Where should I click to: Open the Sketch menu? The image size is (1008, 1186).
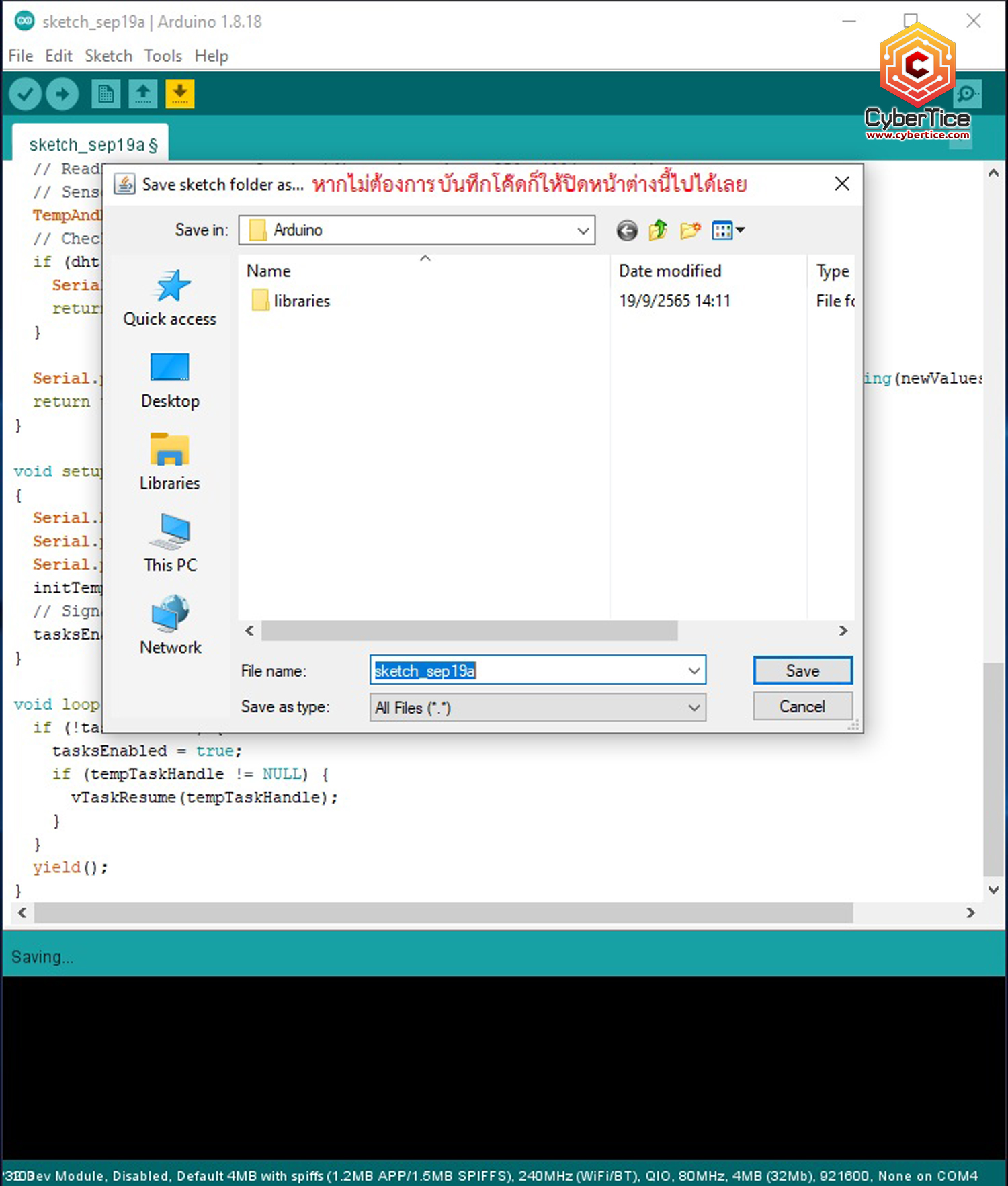click(108, 56)
